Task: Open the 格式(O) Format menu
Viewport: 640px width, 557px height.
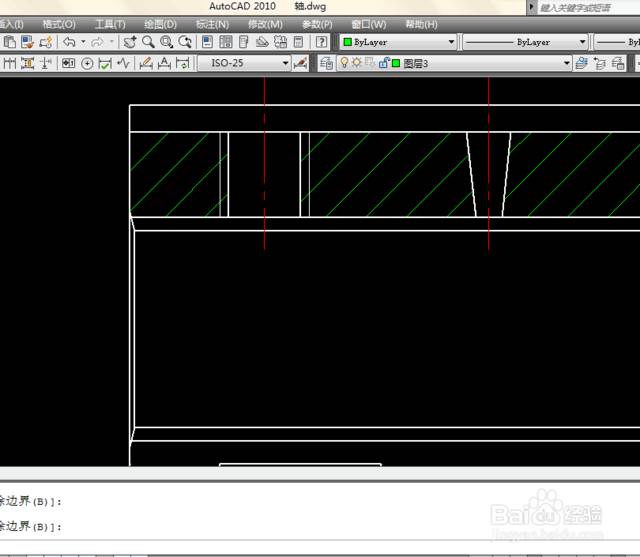Action: [59, 24]
